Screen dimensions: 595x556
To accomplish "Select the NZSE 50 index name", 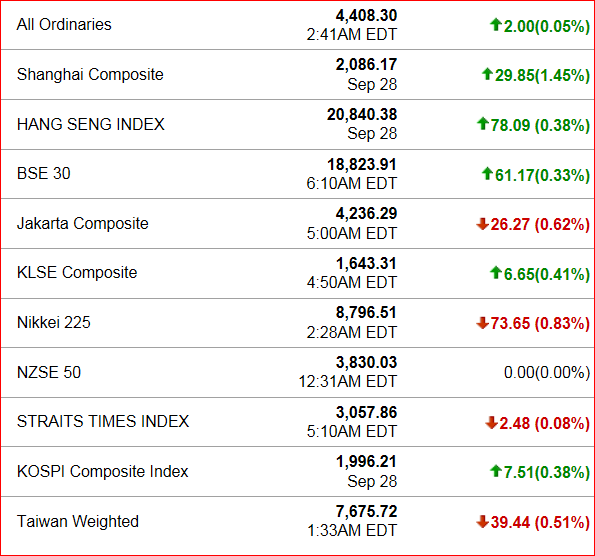I will (x=49, y=372).
